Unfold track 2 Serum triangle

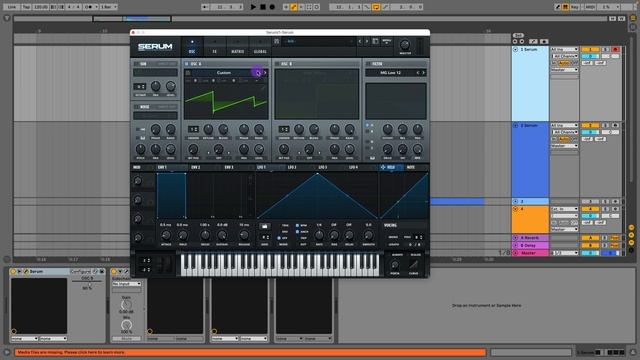(516, 126)
